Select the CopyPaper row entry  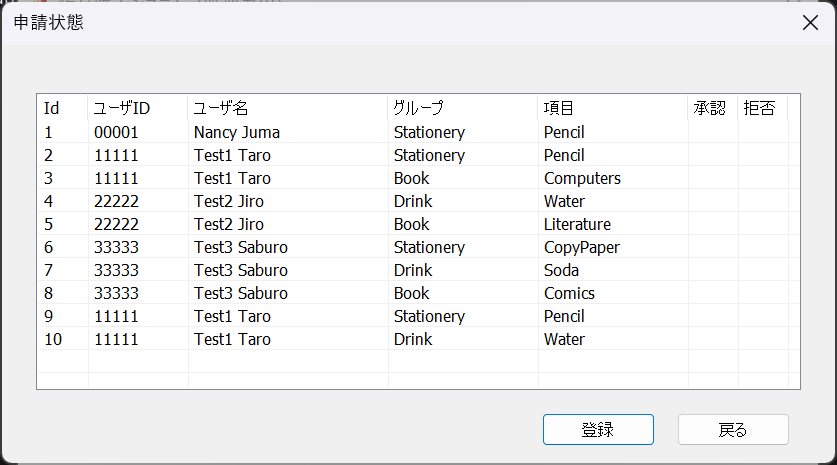[582, 247]
